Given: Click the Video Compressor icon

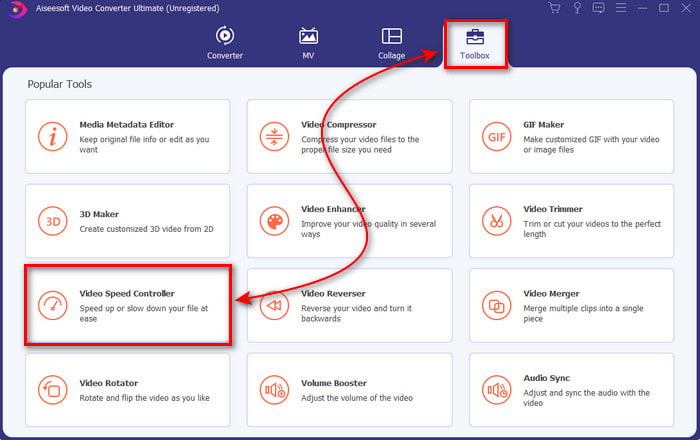Looking at the screenshot, I should pos(274,137).
